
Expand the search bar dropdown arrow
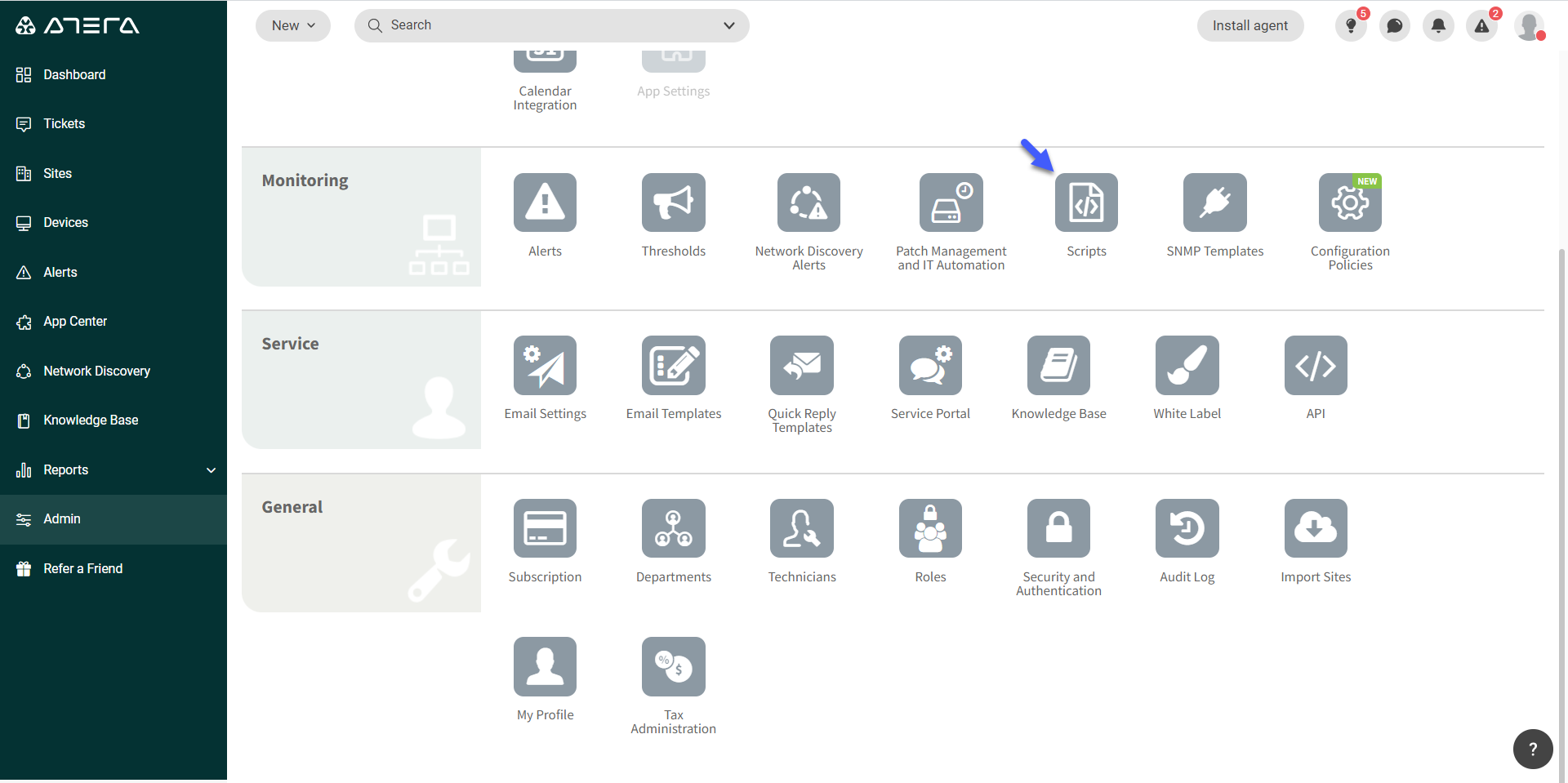click(x=729, y=26)
